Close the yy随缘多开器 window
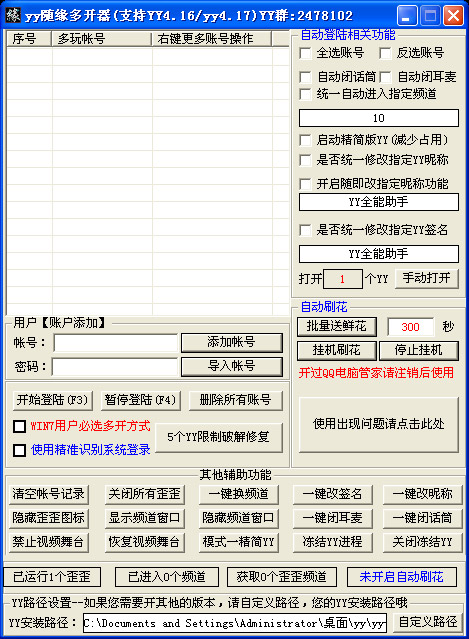469x639 pixels. click(x=454, y=15)
